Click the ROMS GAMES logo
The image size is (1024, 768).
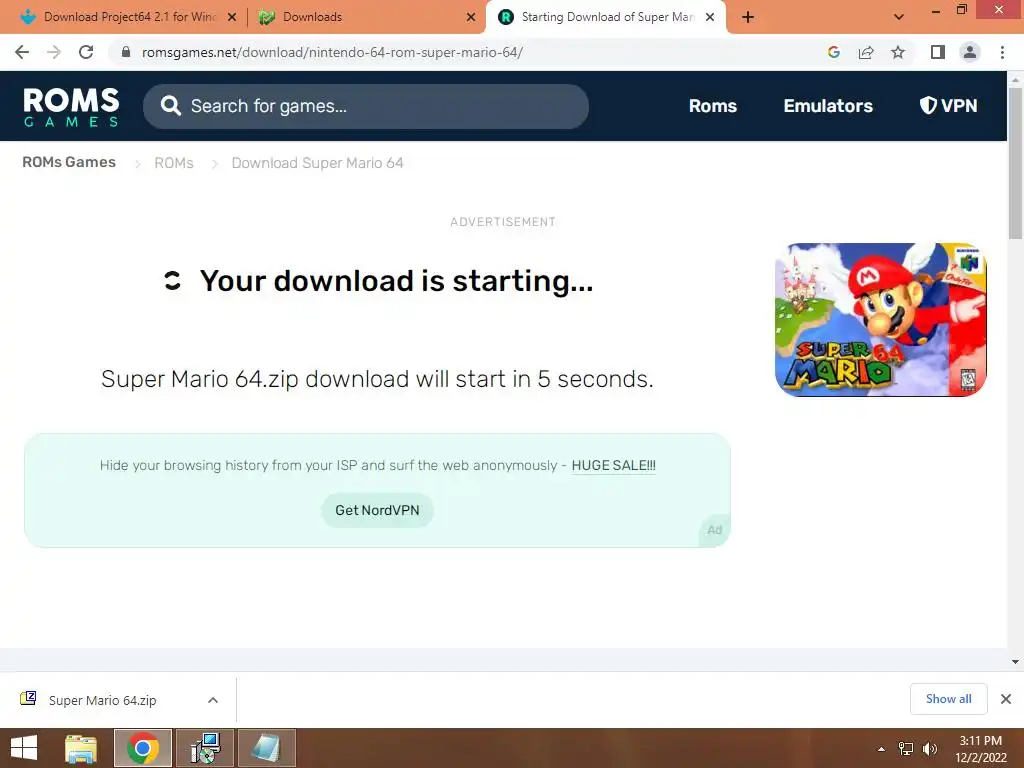click(x=71, y=106)
